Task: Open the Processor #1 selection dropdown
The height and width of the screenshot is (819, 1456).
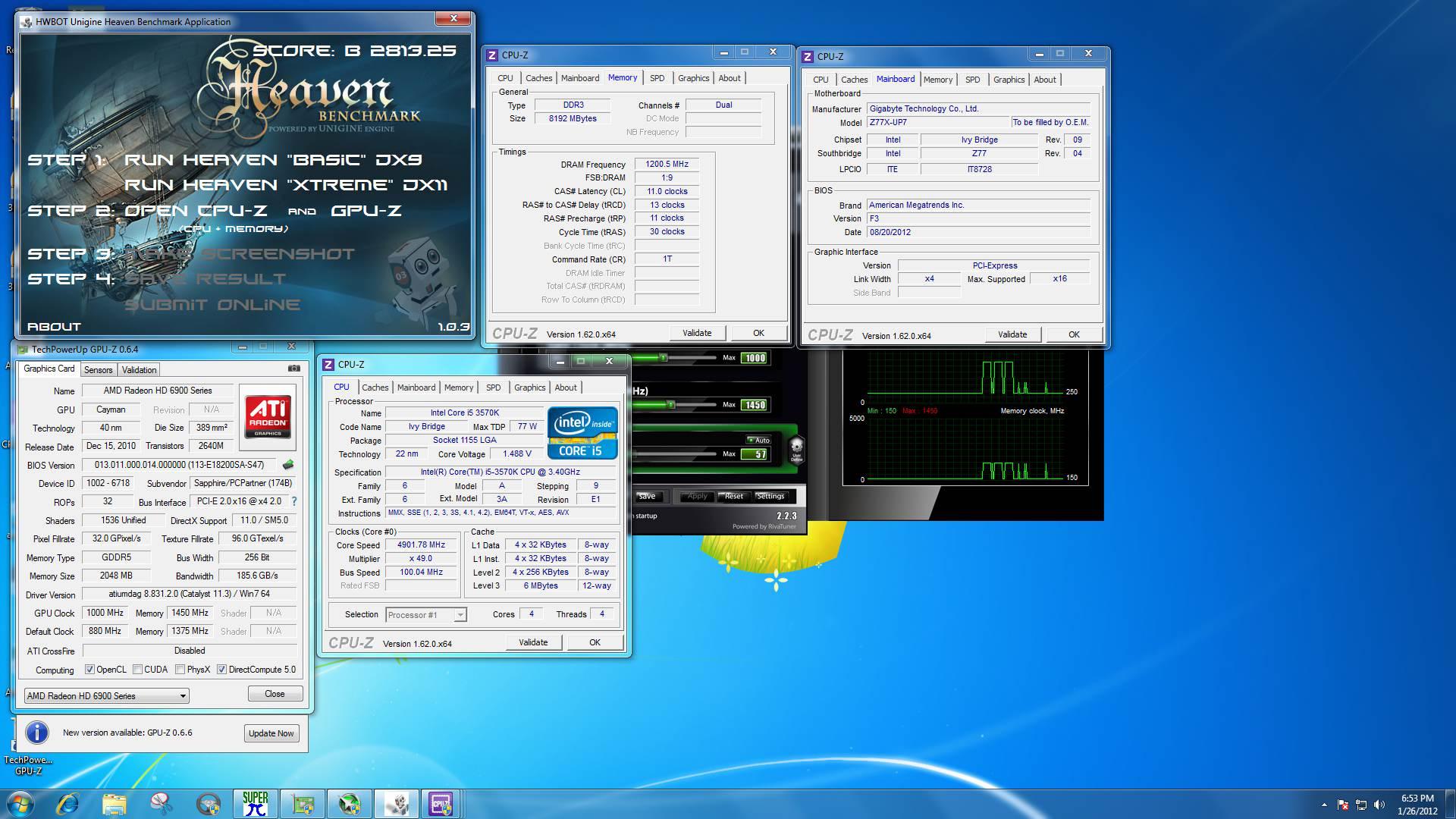Action: pos(426,615)
